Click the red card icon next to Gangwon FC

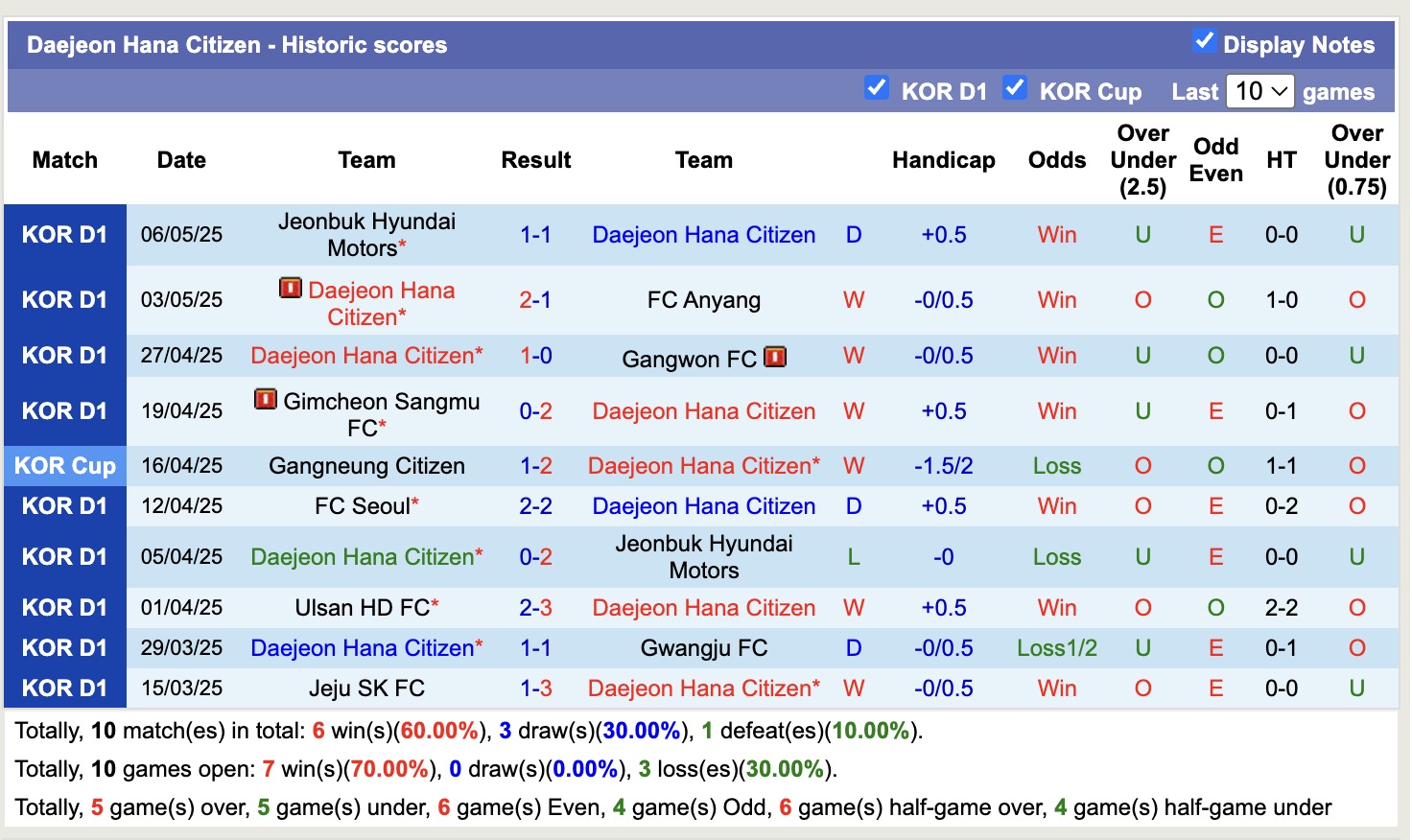(x=773, y=356)
